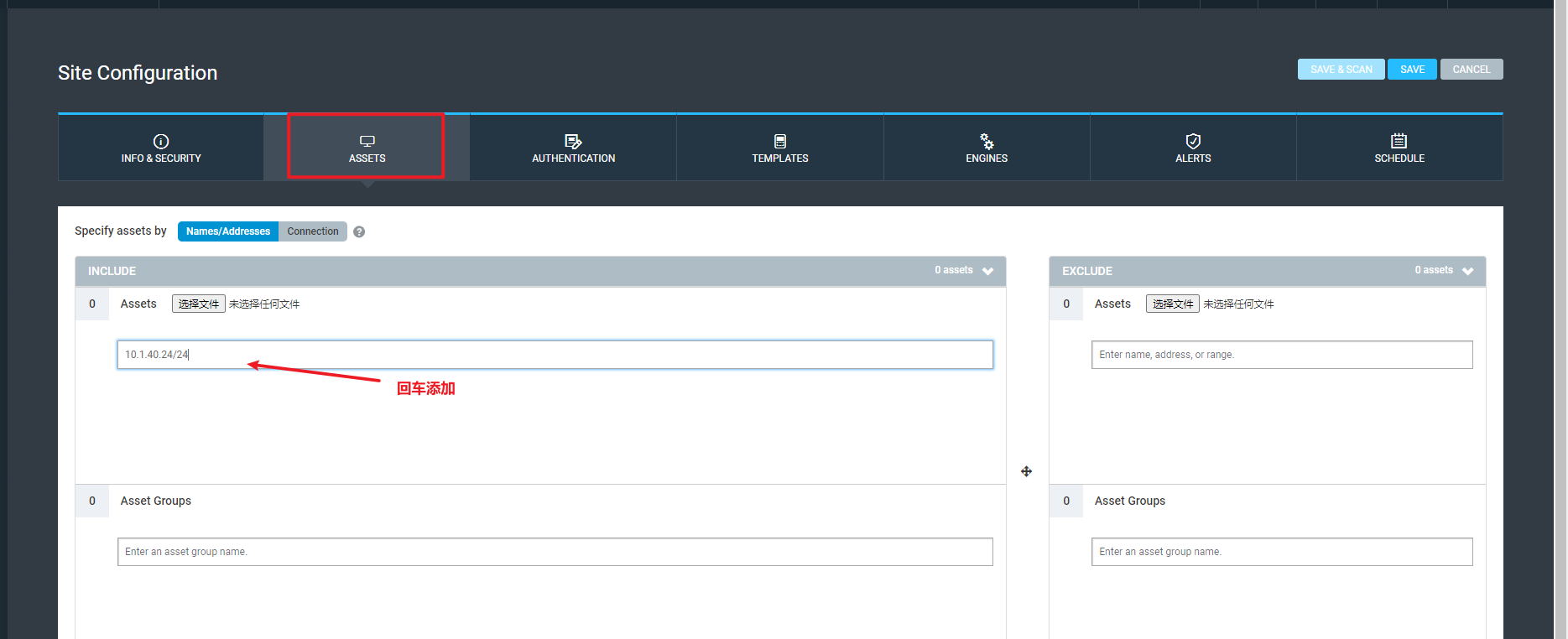This screenshot has width=1568, height=639.
Task: Click the 'Specify assets by' label
Action: coord(121,231)
